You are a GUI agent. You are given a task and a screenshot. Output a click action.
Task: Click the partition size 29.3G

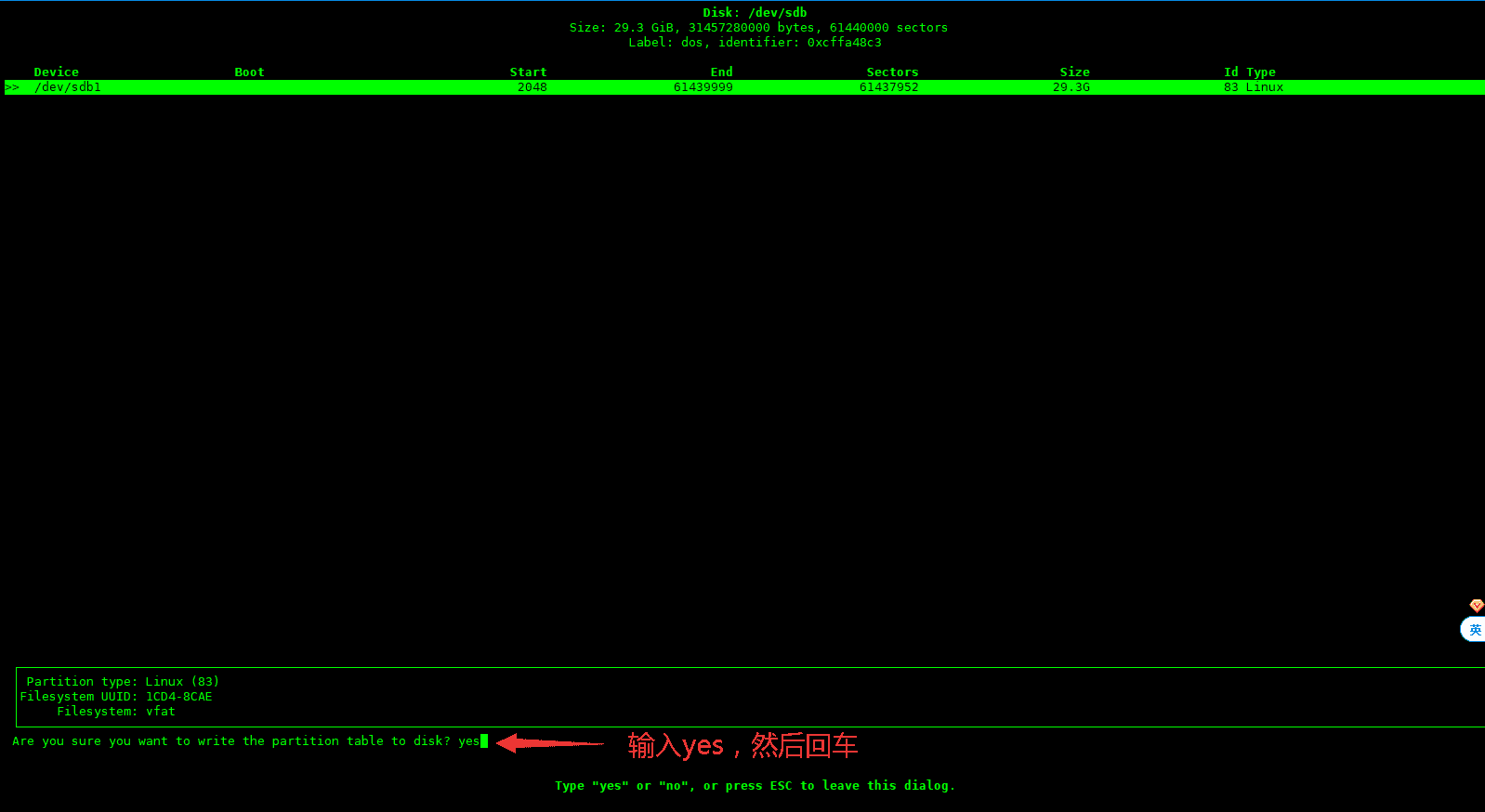coord(1071,87)
